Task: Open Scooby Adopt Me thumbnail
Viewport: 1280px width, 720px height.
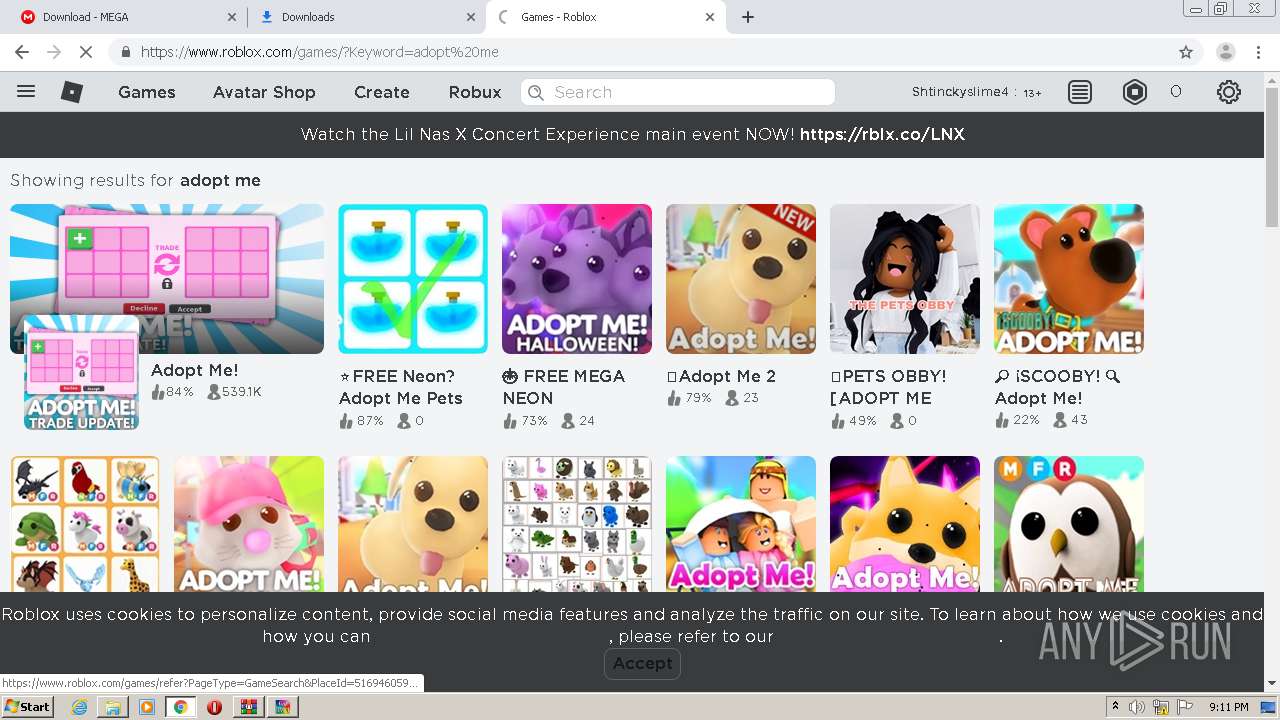Action: click(1069, 279)
